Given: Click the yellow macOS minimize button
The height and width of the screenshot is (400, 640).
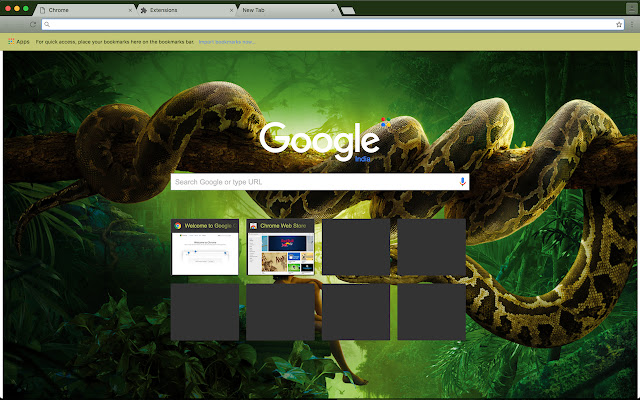Looking at the screenshot, I should click(x=17, y=9).
